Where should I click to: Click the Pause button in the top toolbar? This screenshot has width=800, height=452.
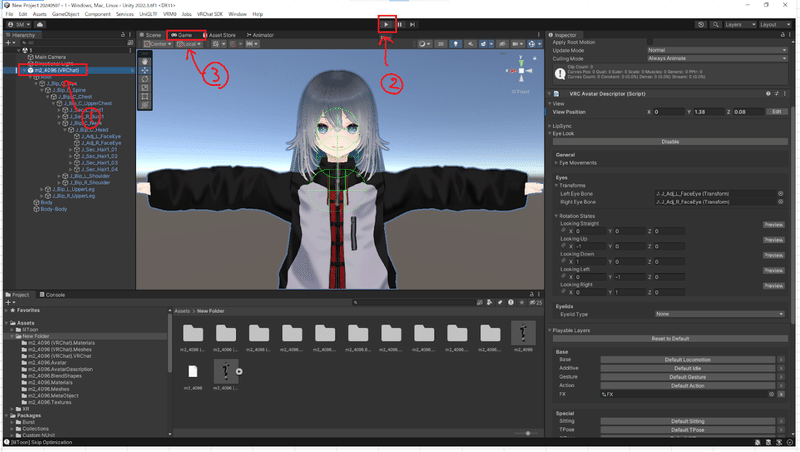click(399, 24)
